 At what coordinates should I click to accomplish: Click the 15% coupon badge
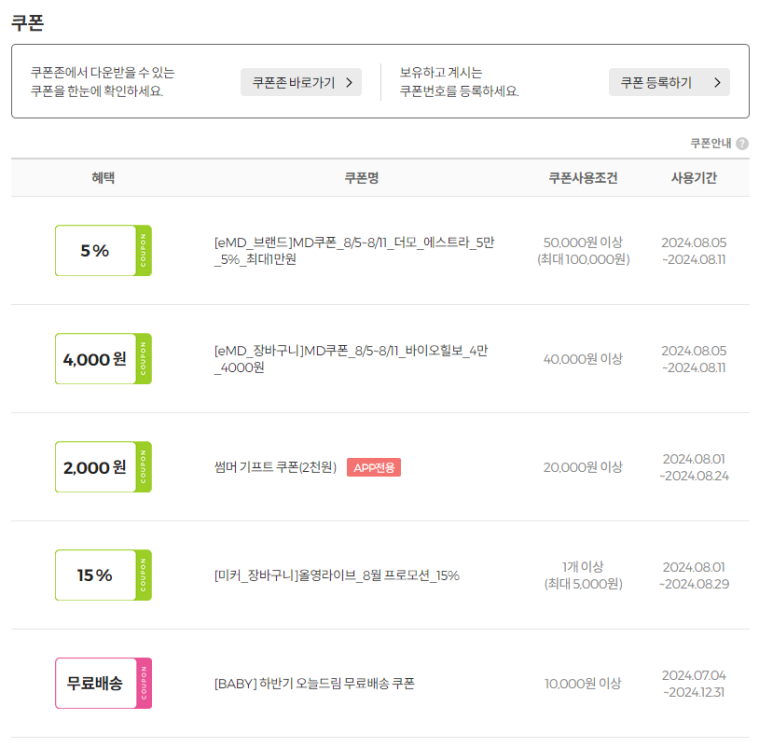click(103, 575)
